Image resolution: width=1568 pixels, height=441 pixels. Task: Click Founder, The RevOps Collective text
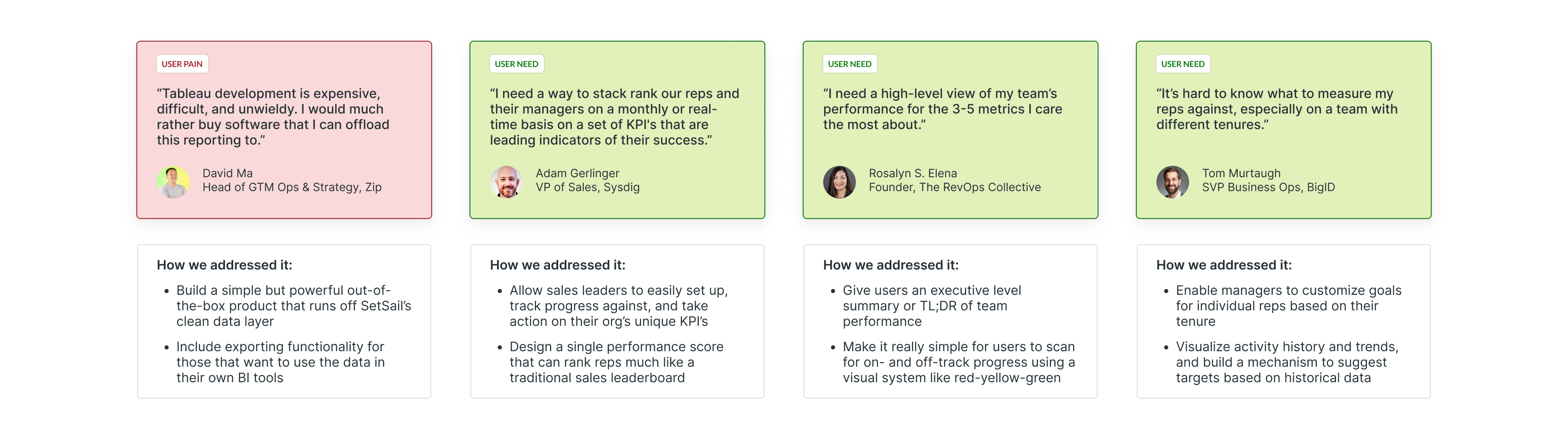954,187
